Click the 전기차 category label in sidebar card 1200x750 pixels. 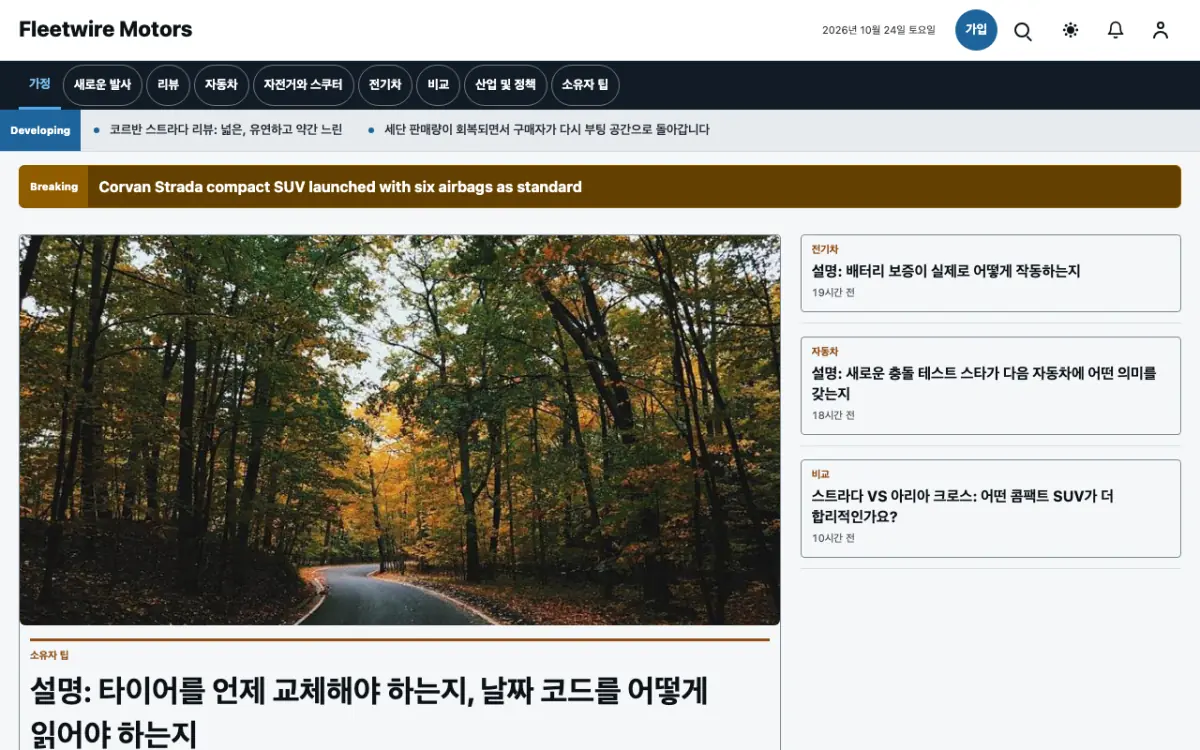pyautogui.click(x=825, y=249)
